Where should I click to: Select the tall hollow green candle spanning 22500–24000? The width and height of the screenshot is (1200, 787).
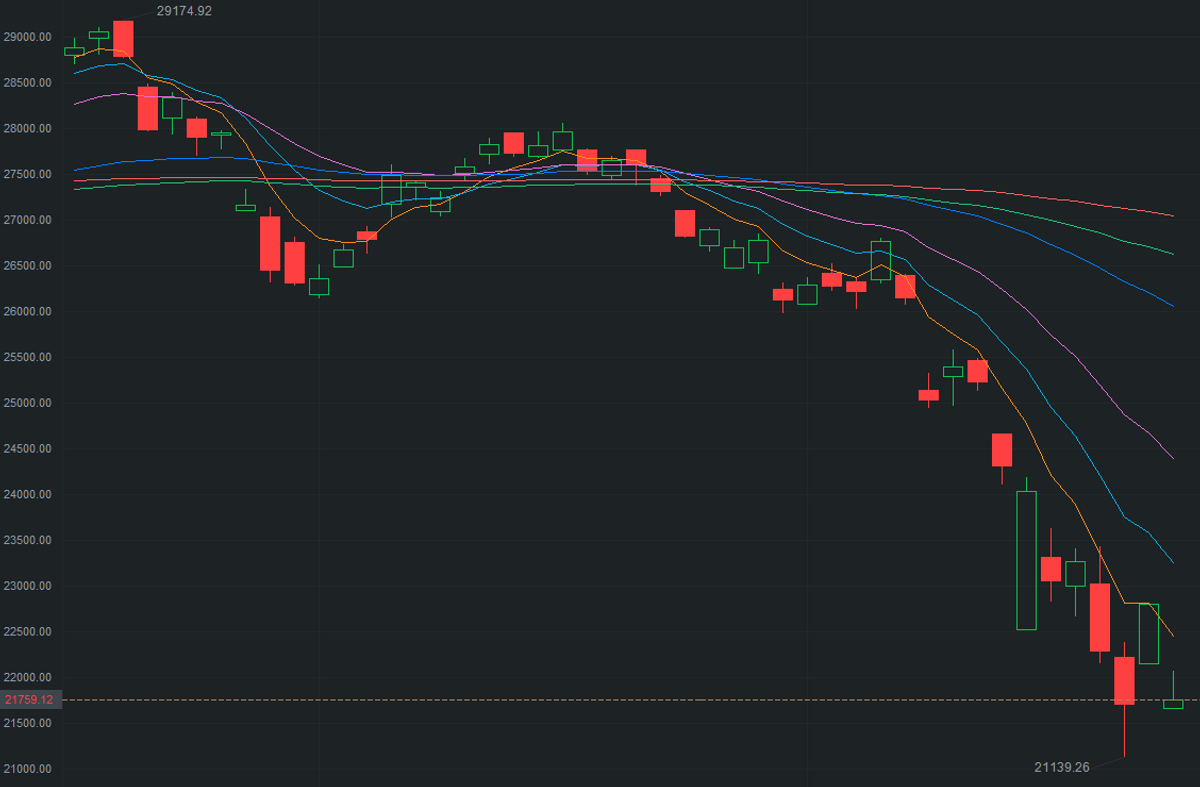click(x=1026, y=560)
